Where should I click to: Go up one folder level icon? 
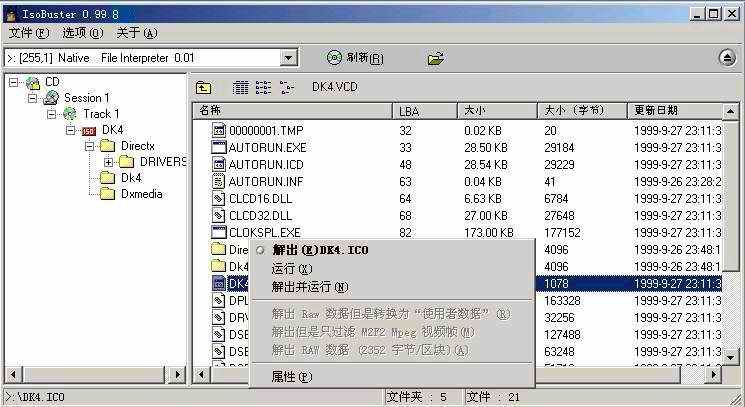[203, 87]
